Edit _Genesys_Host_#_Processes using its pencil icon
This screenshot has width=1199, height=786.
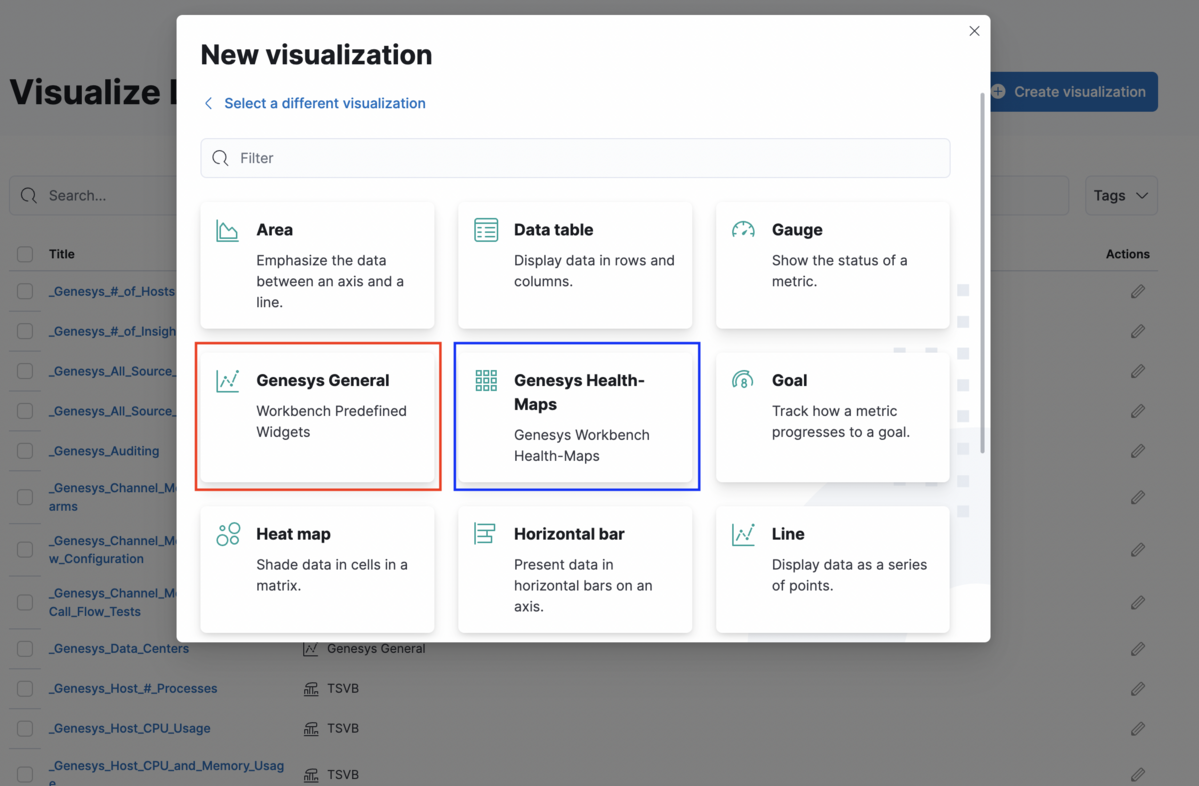(x=1138, y=688)
